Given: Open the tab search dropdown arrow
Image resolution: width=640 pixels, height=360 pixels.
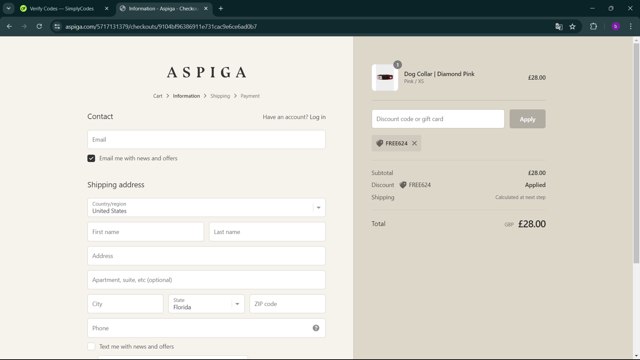Looking at the screenshot, I should [x=8, y=8].
